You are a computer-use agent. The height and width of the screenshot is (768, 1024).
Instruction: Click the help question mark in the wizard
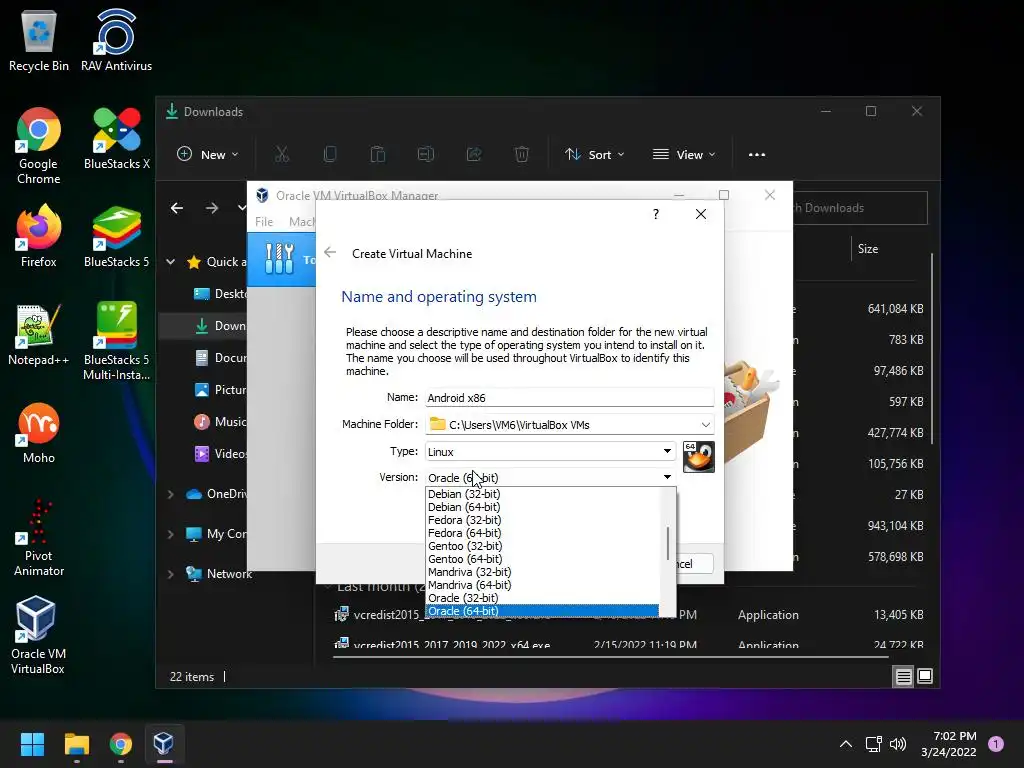[x=656, y=214]
